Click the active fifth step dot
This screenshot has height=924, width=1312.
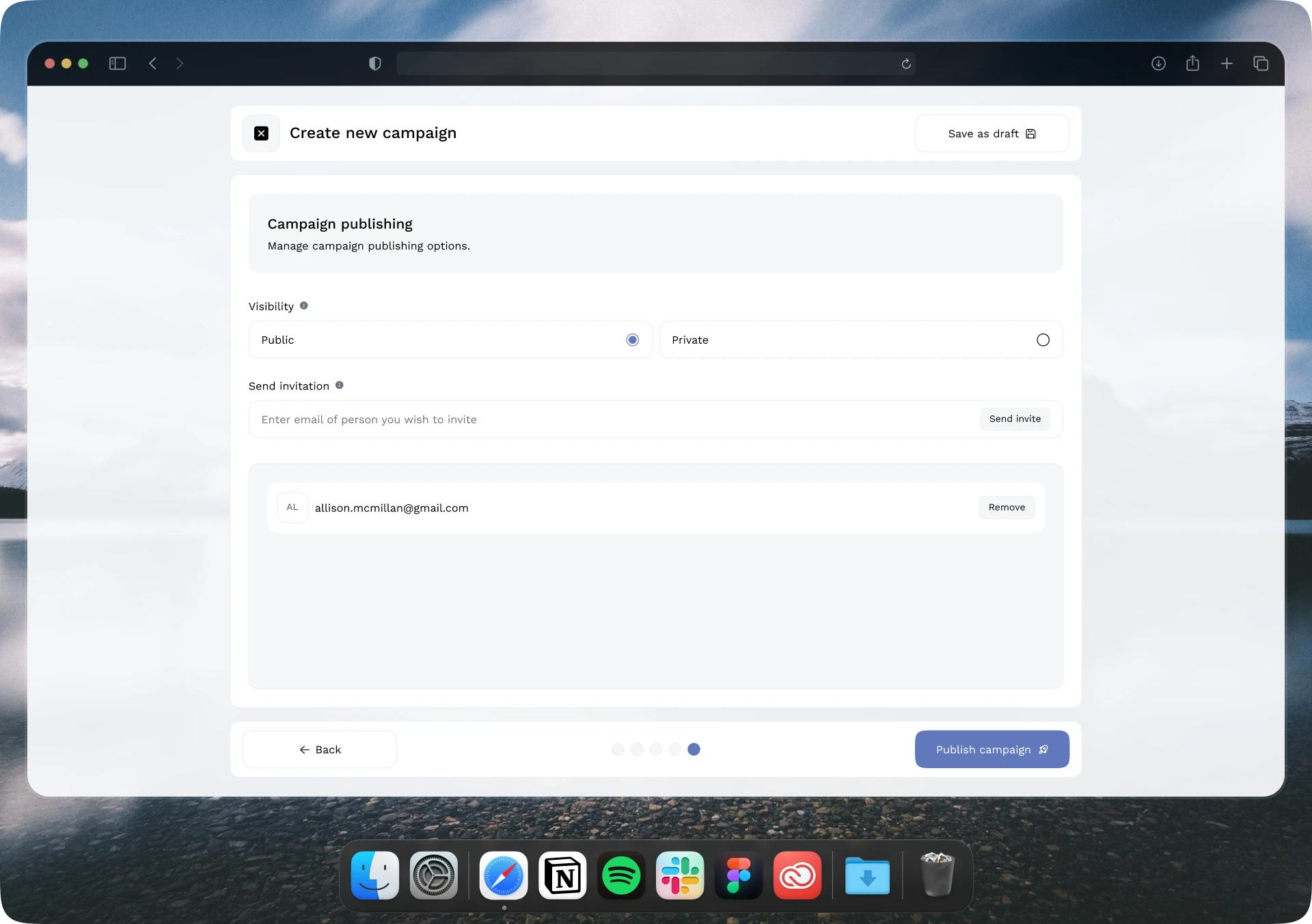[694, 749]
